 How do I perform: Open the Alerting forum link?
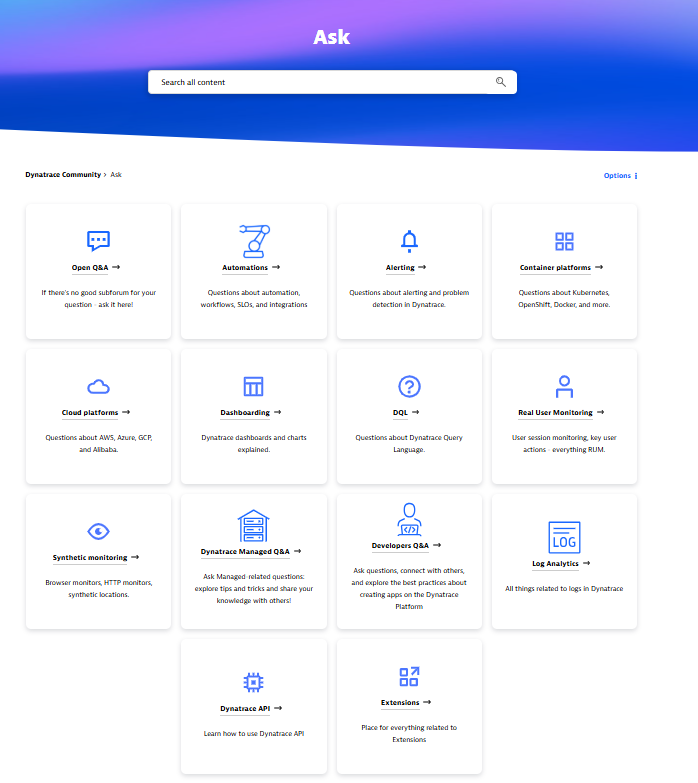pos(400,268)
